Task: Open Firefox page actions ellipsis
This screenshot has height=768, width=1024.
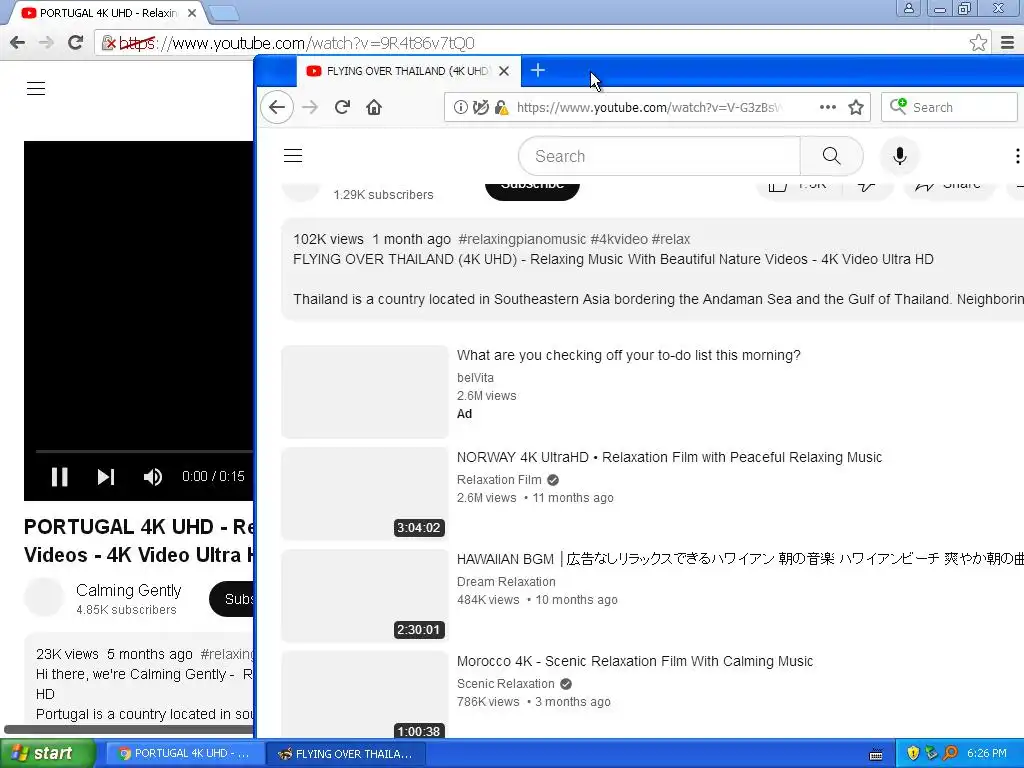Action: coord(827,107)
